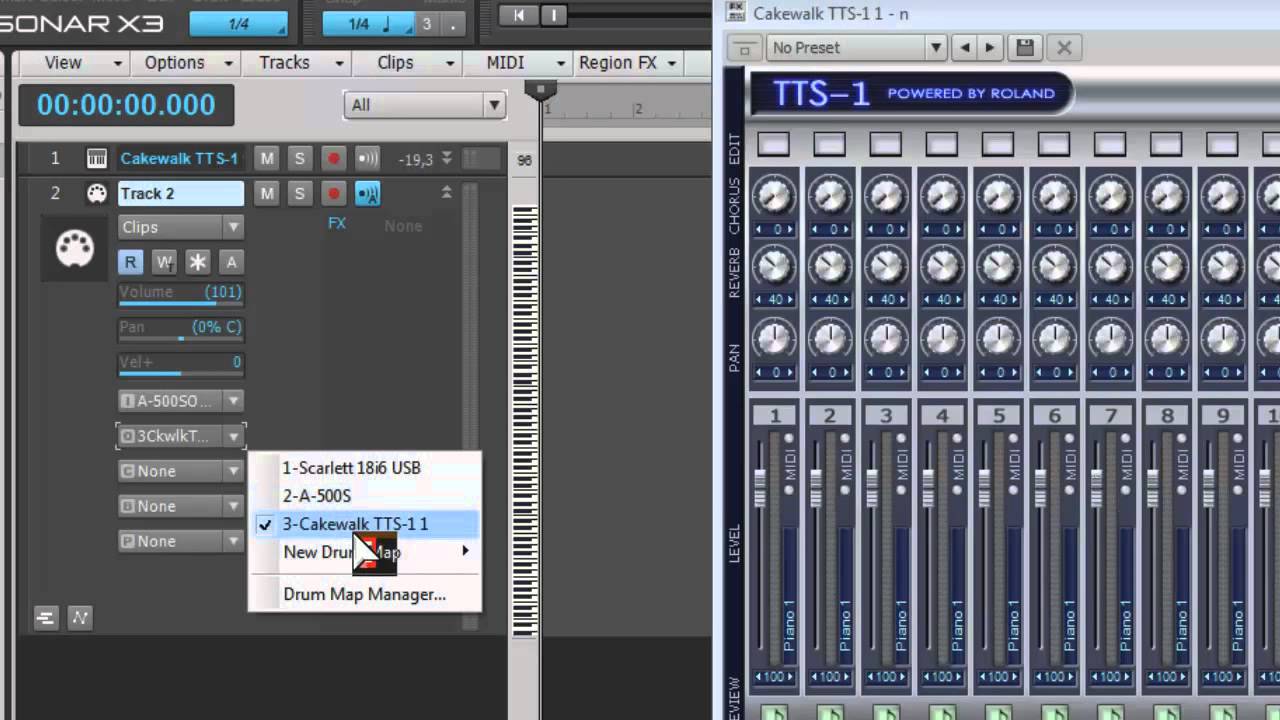Delete the TTS-1 preset with the X icon
Screen dimensions: 1280x720
tap(1064, 47)
